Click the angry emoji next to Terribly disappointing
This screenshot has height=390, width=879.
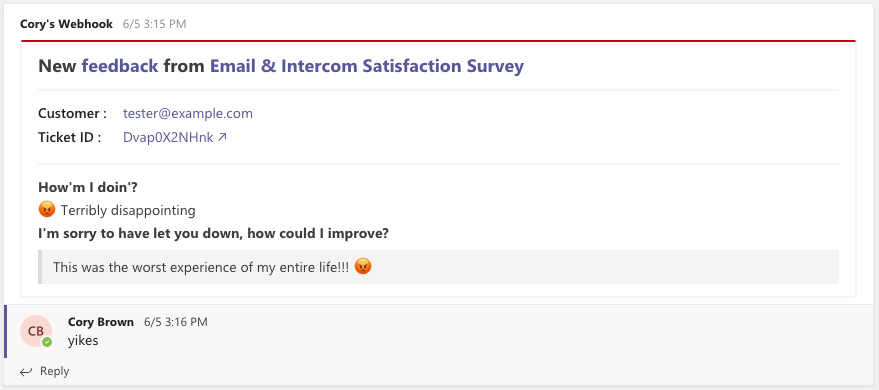point(47,210)
